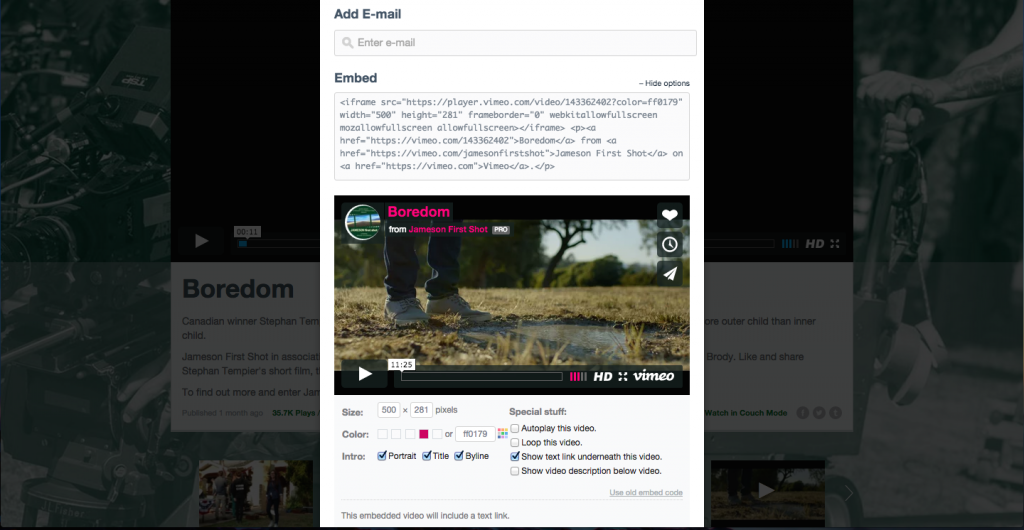The width and height of the screenshot is (1024, 530).
Task: Open the 35.7K Plays stat link
Action: tap(295, 413)
